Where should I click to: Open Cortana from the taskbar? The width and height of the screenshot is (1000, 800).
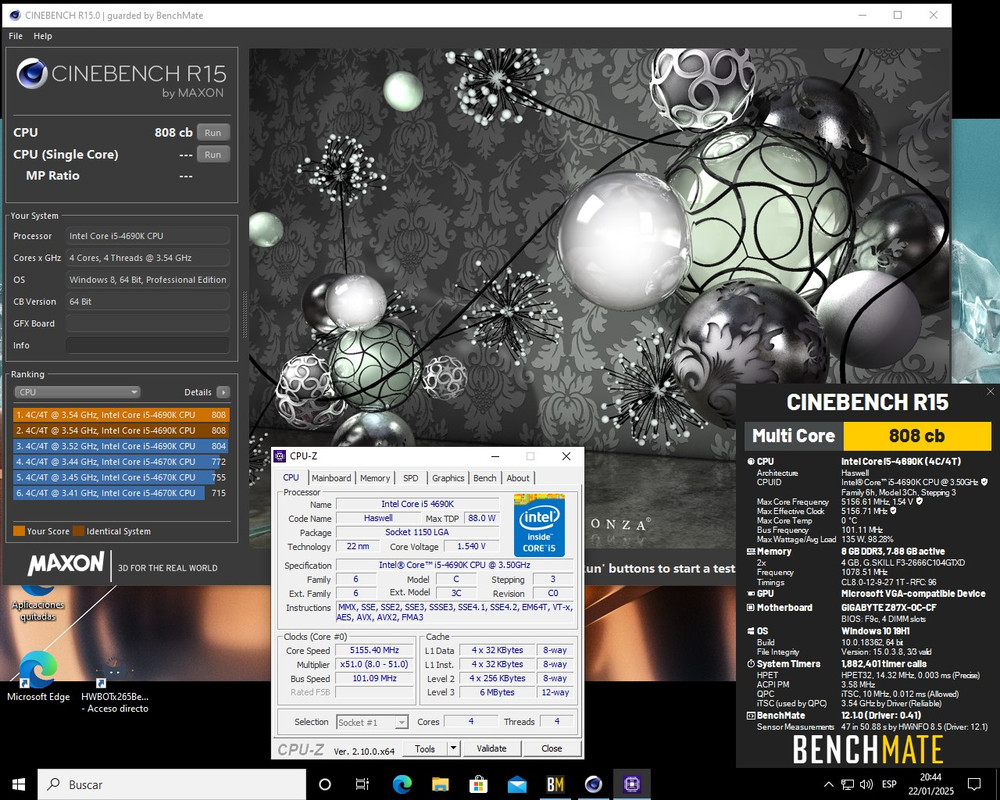325,784
